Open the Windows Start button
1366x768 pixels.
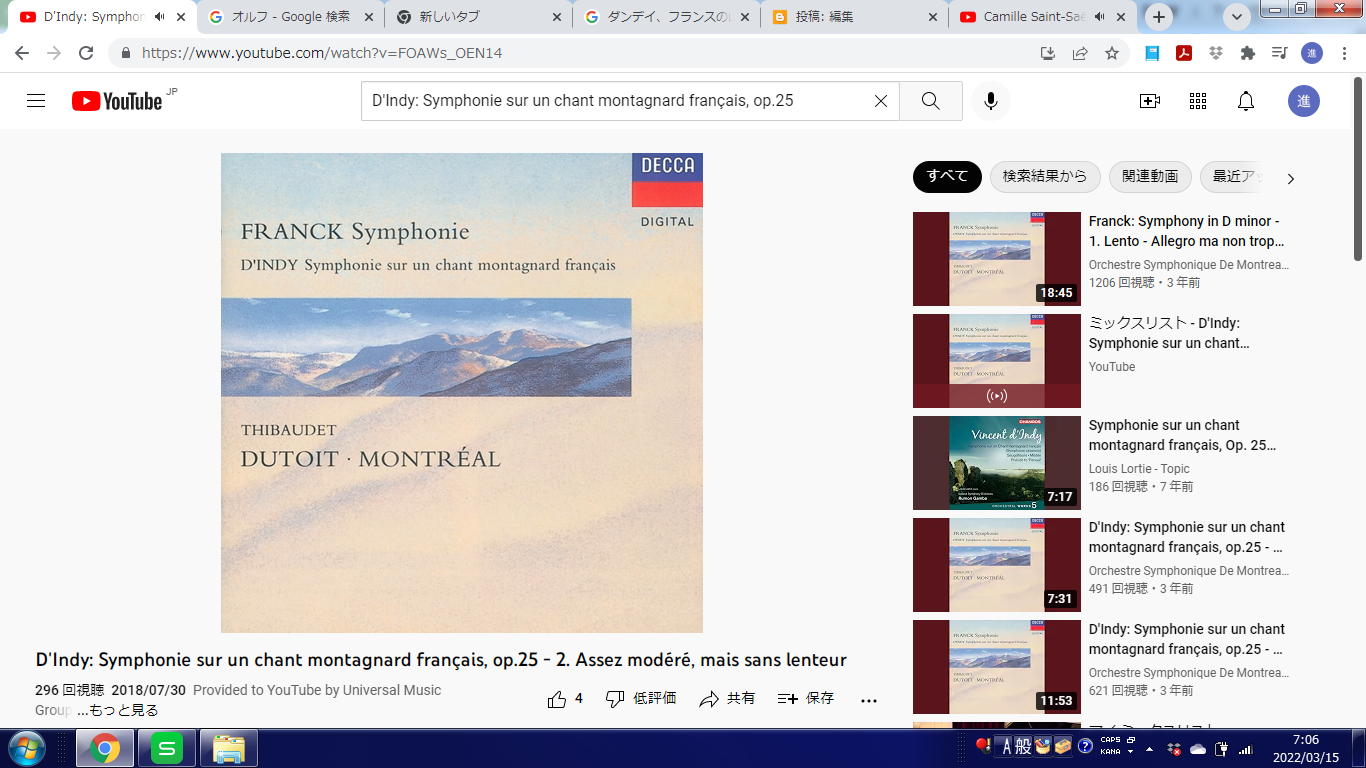click(26, 748)
